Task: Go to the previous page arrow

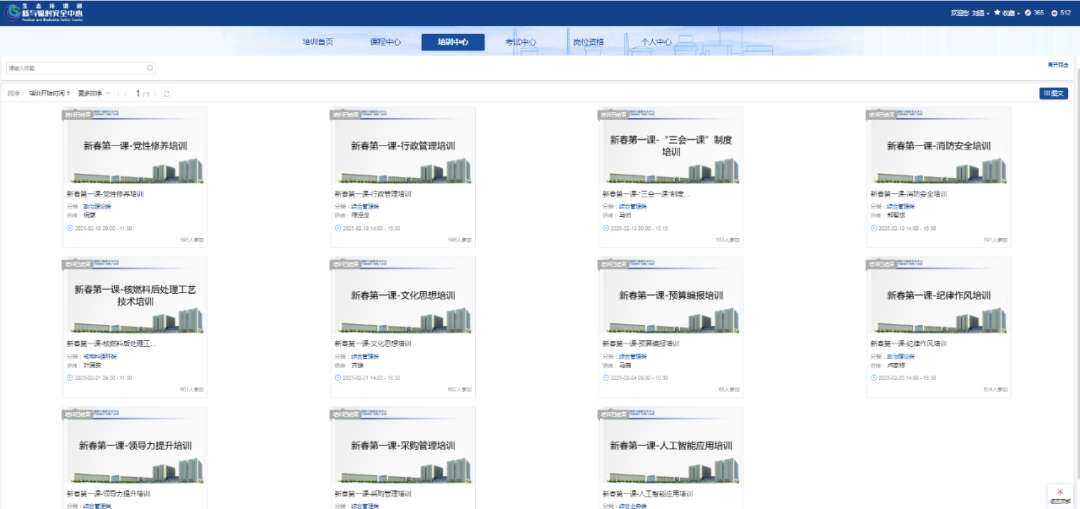Action: (126, 94)
